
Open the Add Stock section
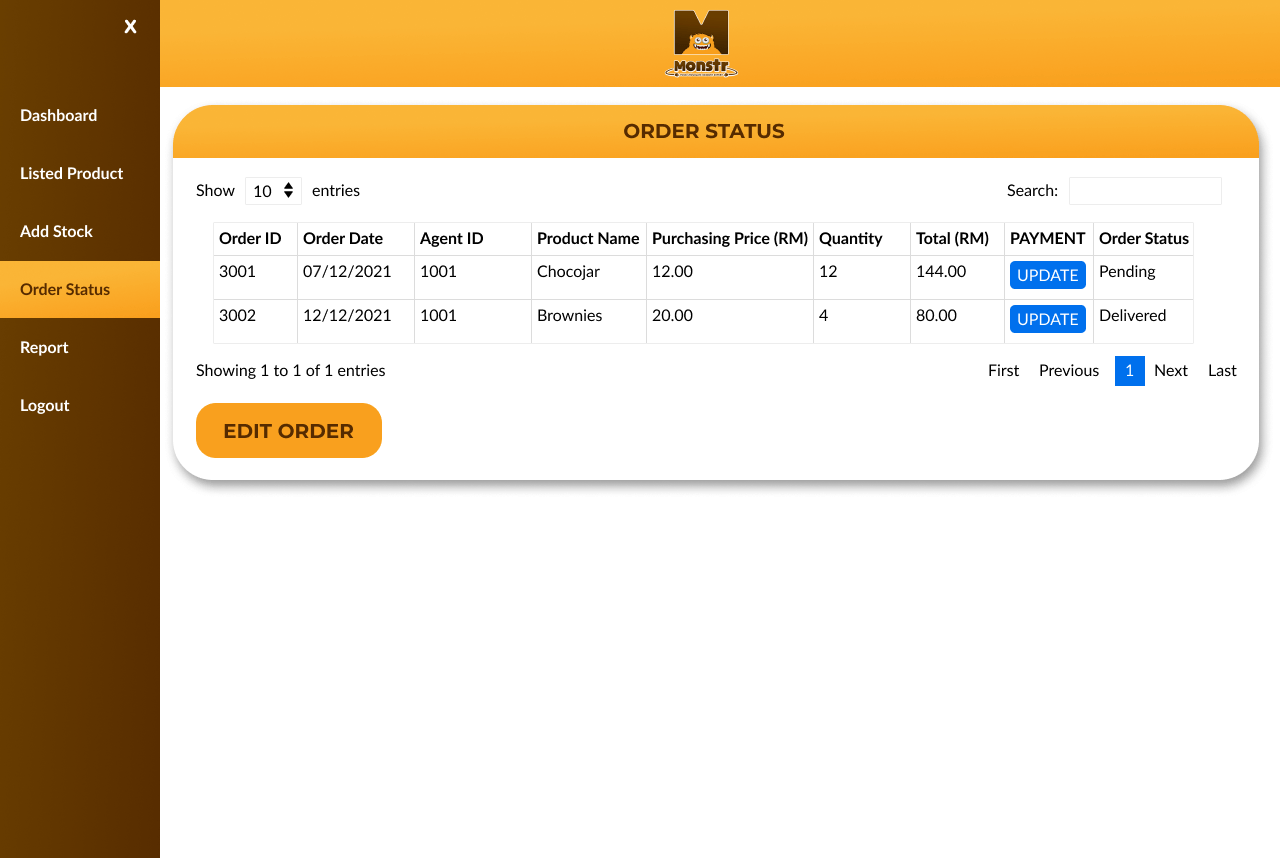coord(56,231)
